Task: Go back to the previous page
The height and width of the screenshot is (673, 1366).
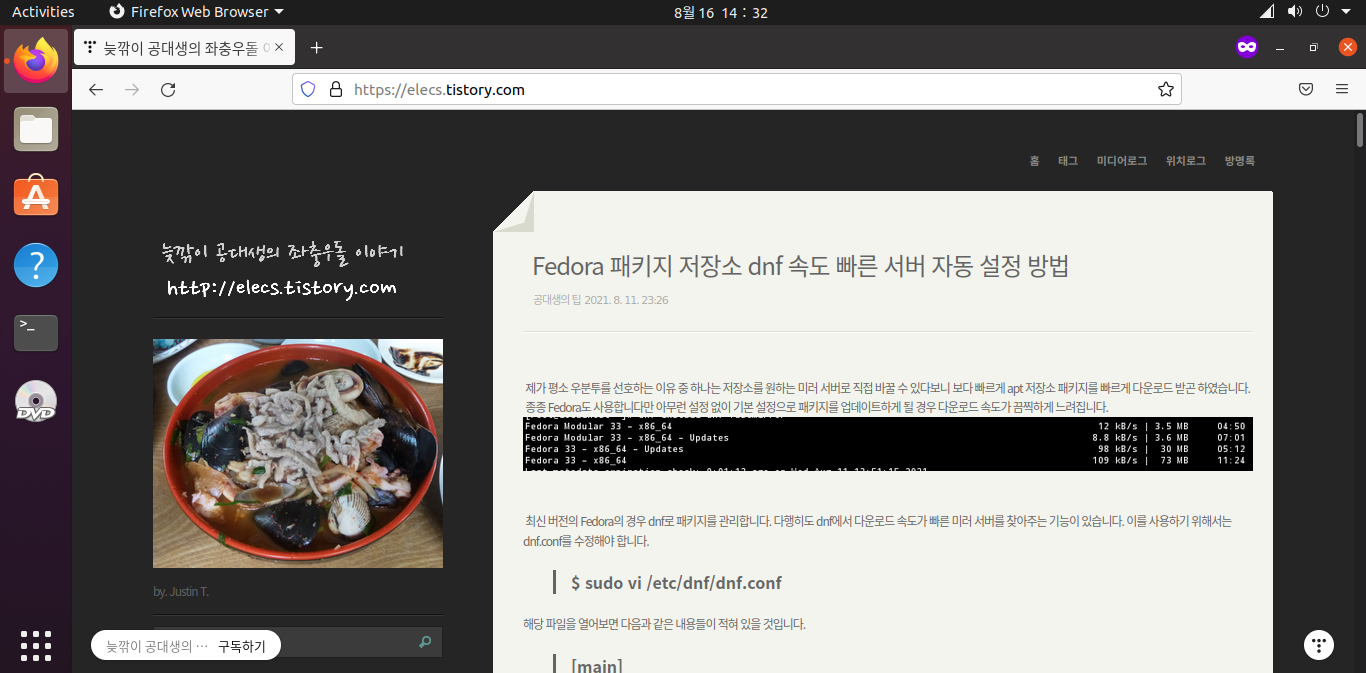Action: pos(96,90)
